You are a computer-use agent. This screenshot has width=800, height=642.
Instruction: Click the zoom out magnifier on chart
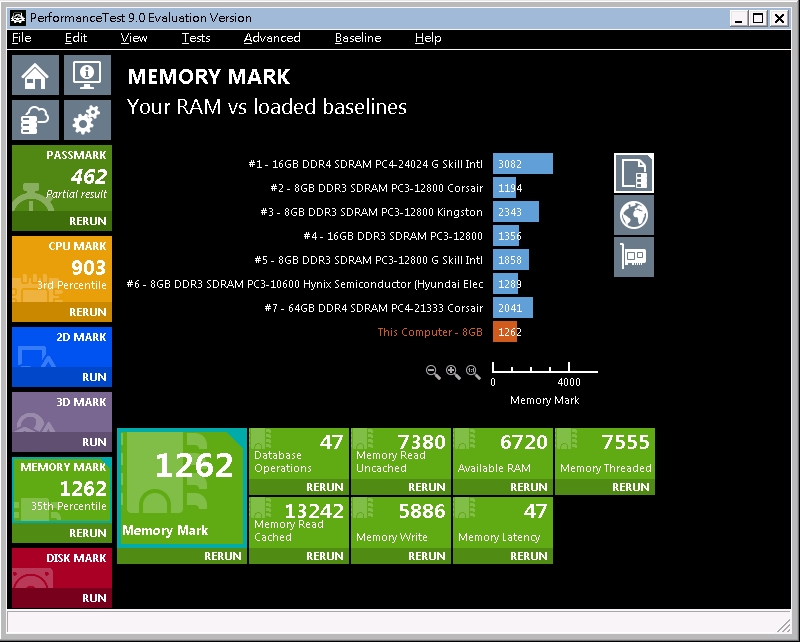click(x=433, y=372)
